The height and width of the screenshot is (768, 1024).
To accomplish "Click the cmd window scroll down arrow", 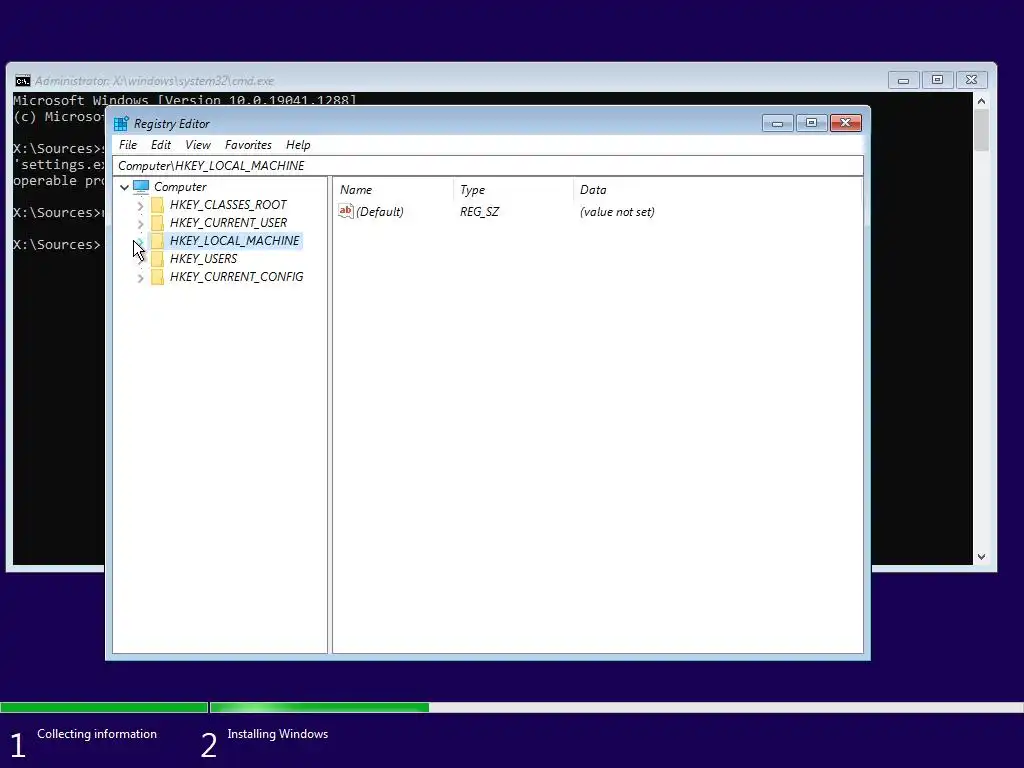I will pyautogui.click(x=981, y=557).
